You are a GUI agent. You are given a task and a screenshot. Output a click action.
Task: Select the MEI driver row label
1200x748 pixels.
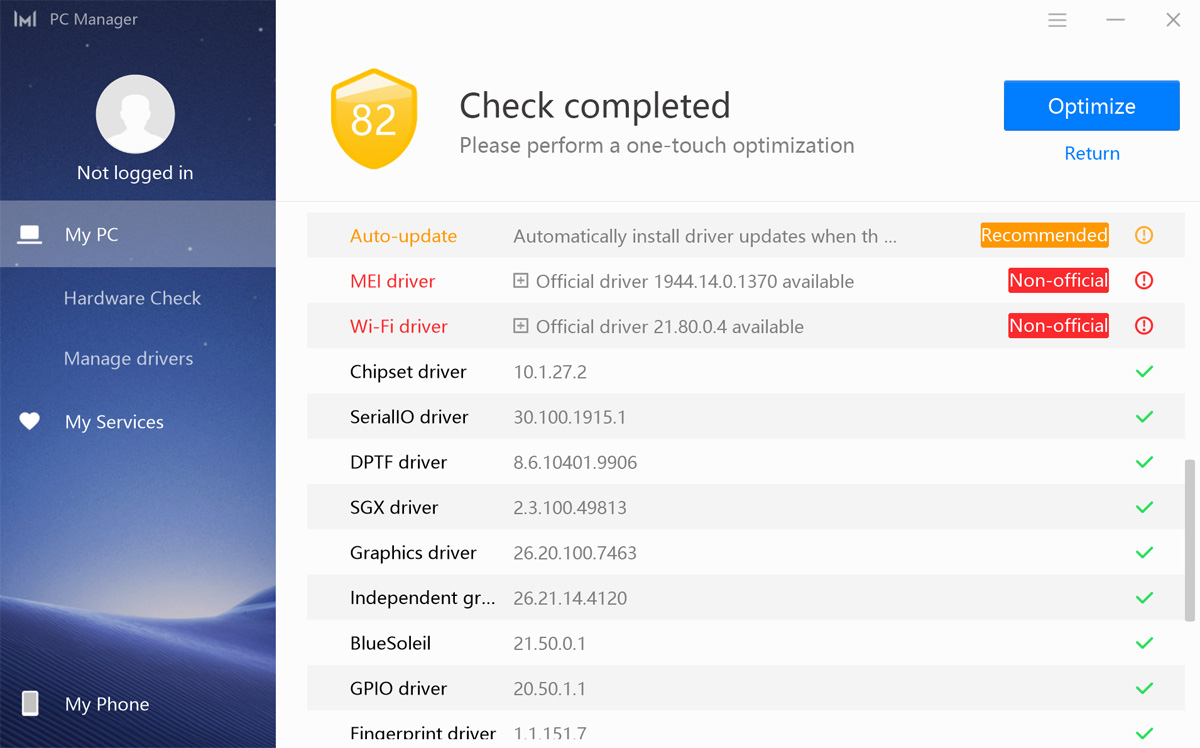coord(392,281)
